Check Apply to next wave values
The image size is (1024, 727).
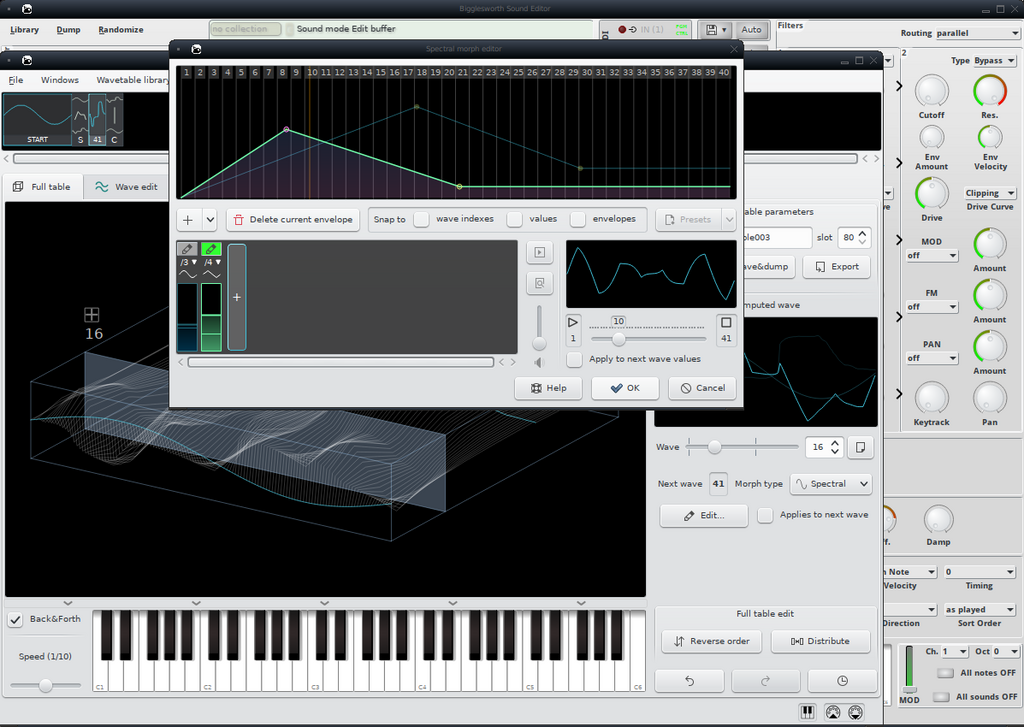574,359
